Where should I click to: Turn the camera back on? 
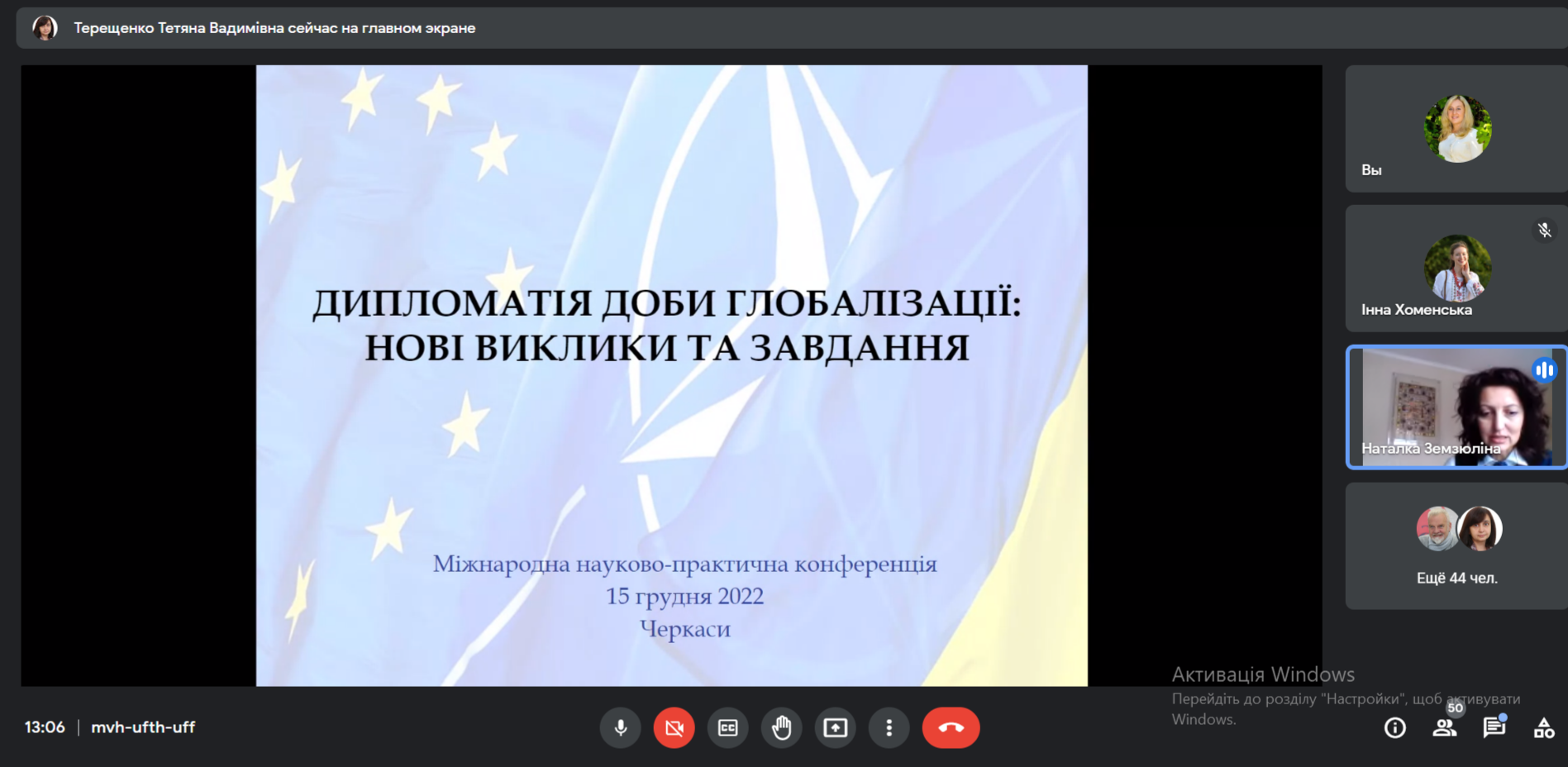674,727
